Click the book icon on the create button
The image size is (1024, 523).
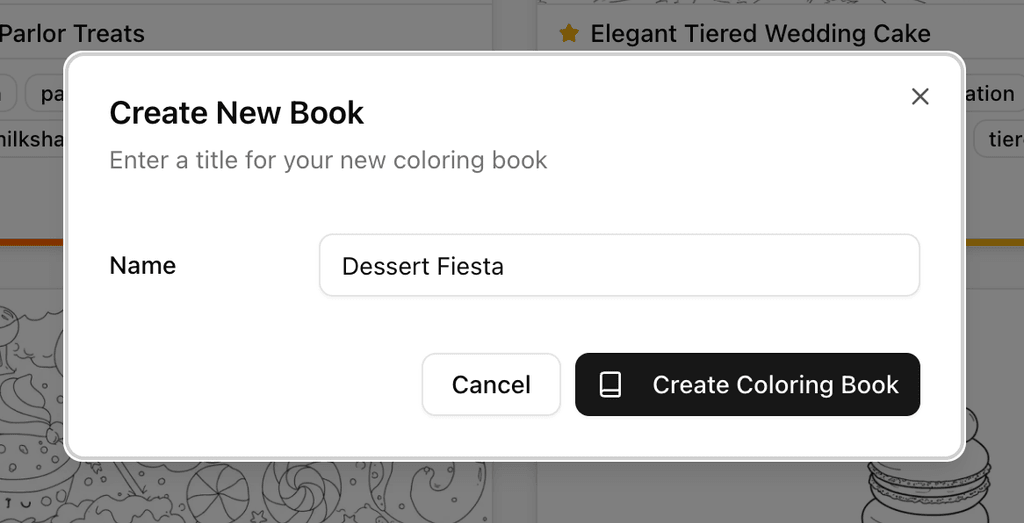[610, 385]
